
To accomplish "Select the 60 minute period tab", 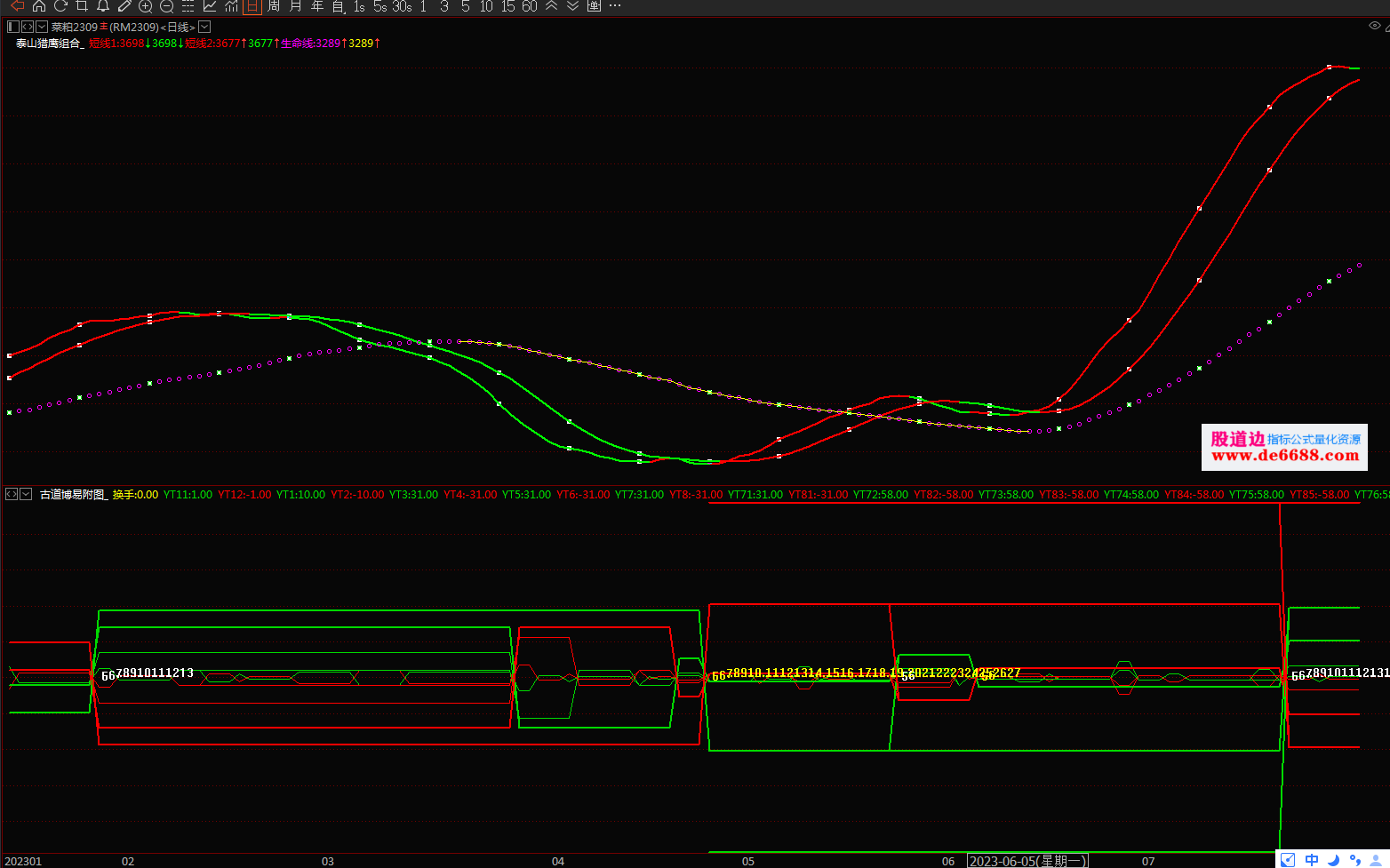I will 529,6.
